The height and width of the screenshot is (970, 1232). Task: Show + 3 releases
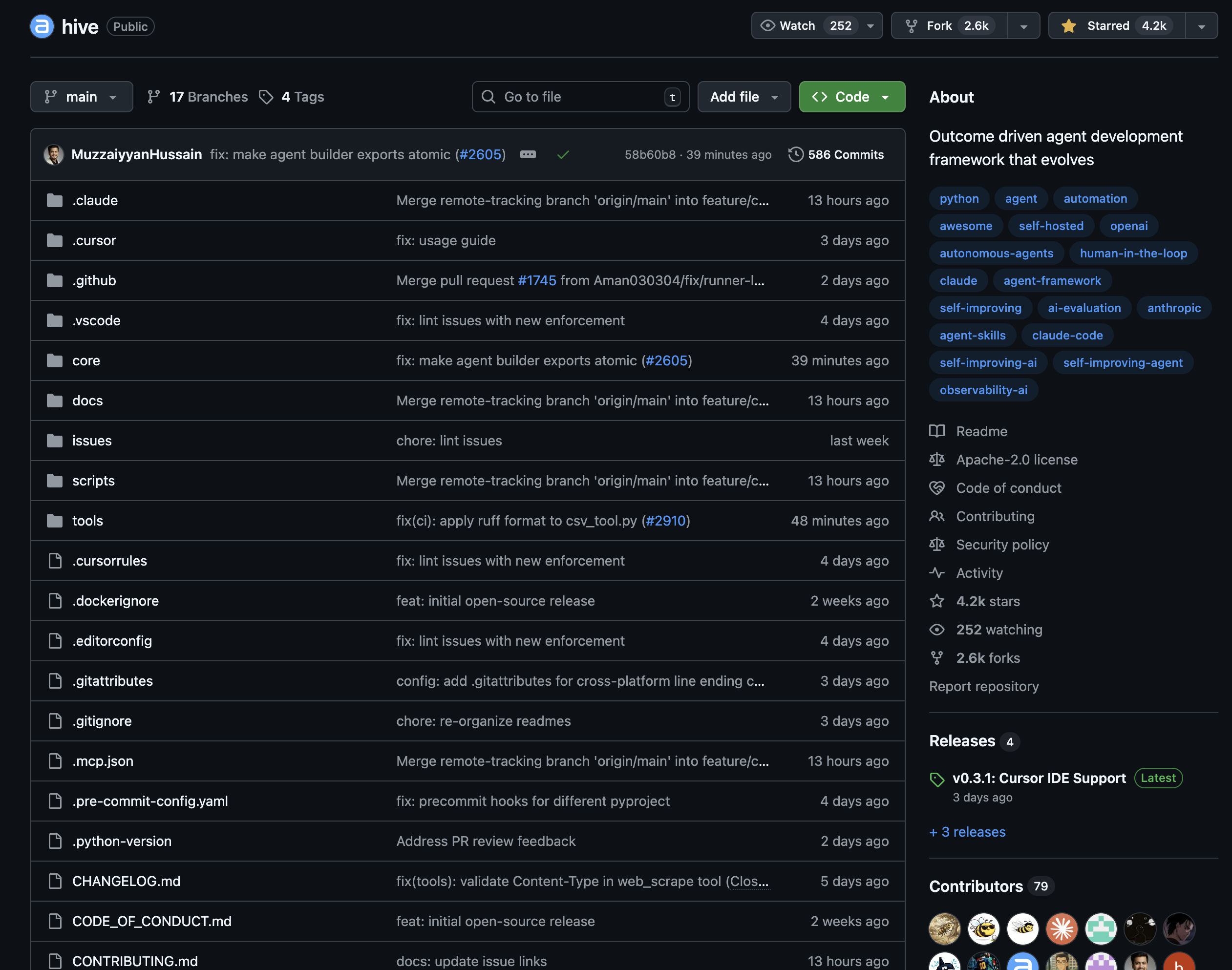(967, 831)
